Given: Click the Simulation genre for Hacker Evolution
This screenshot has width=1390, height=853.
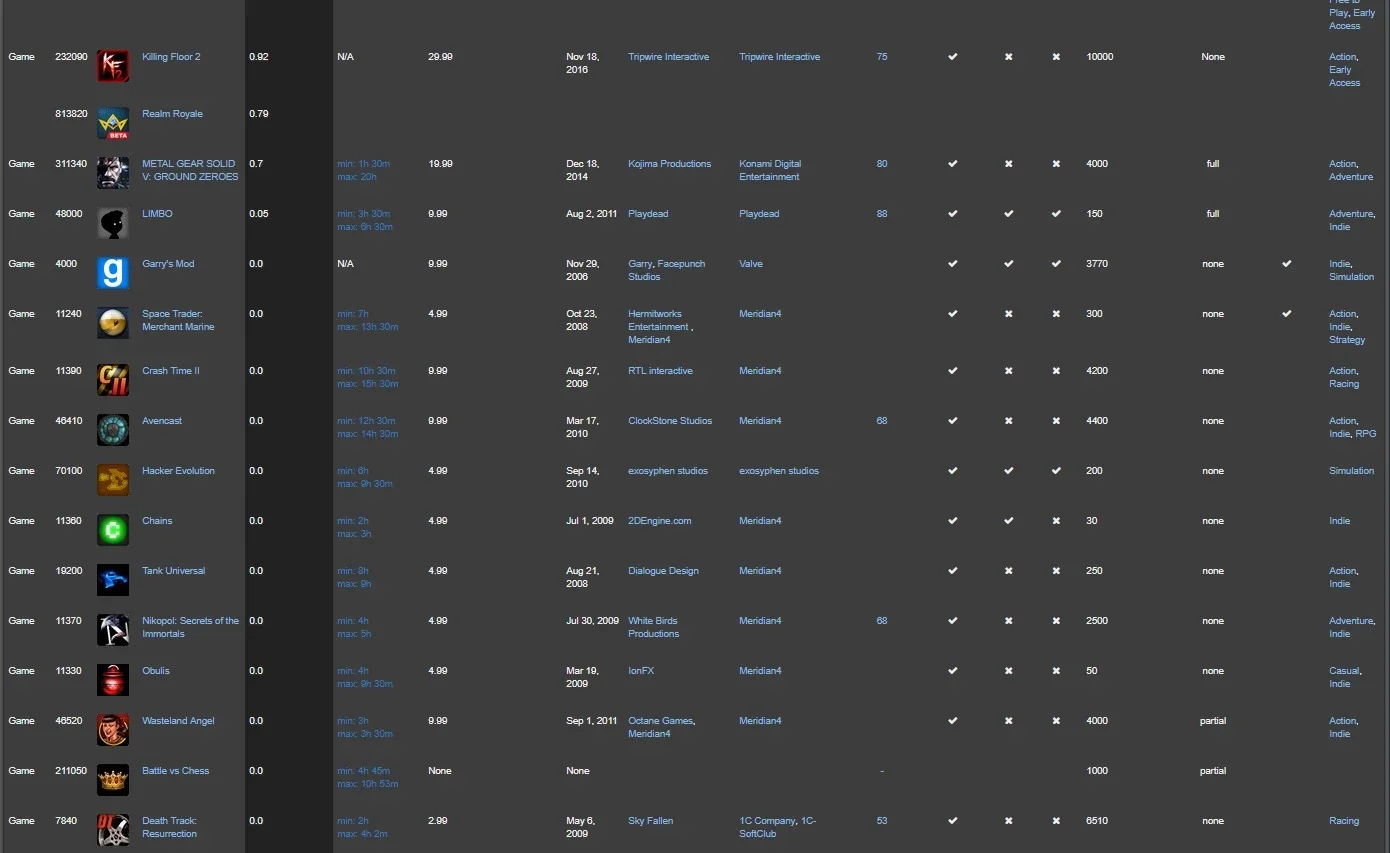Looking at the screenshot, I should [x=1351, y=471].
